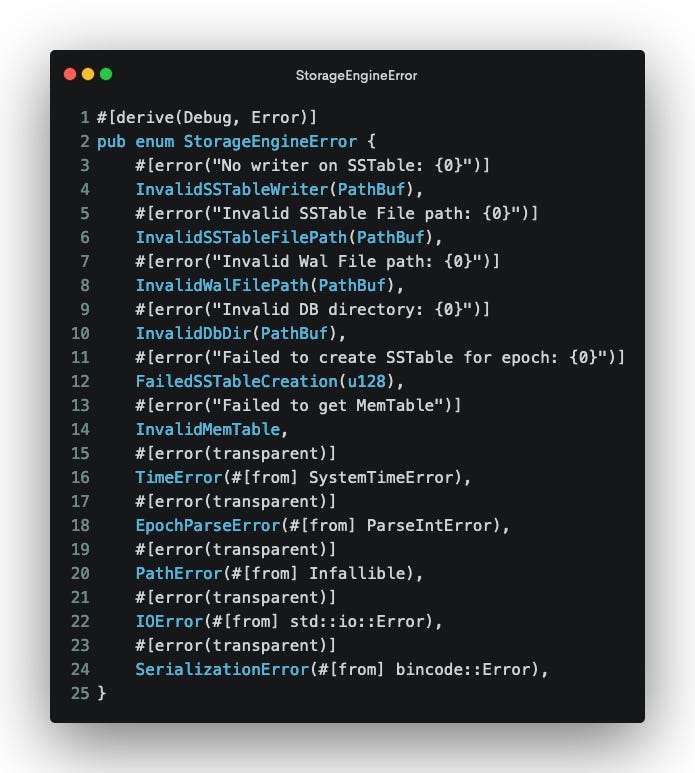Click the green maximize window button
The width and height of the screenshot is (695, 773).
106,74
